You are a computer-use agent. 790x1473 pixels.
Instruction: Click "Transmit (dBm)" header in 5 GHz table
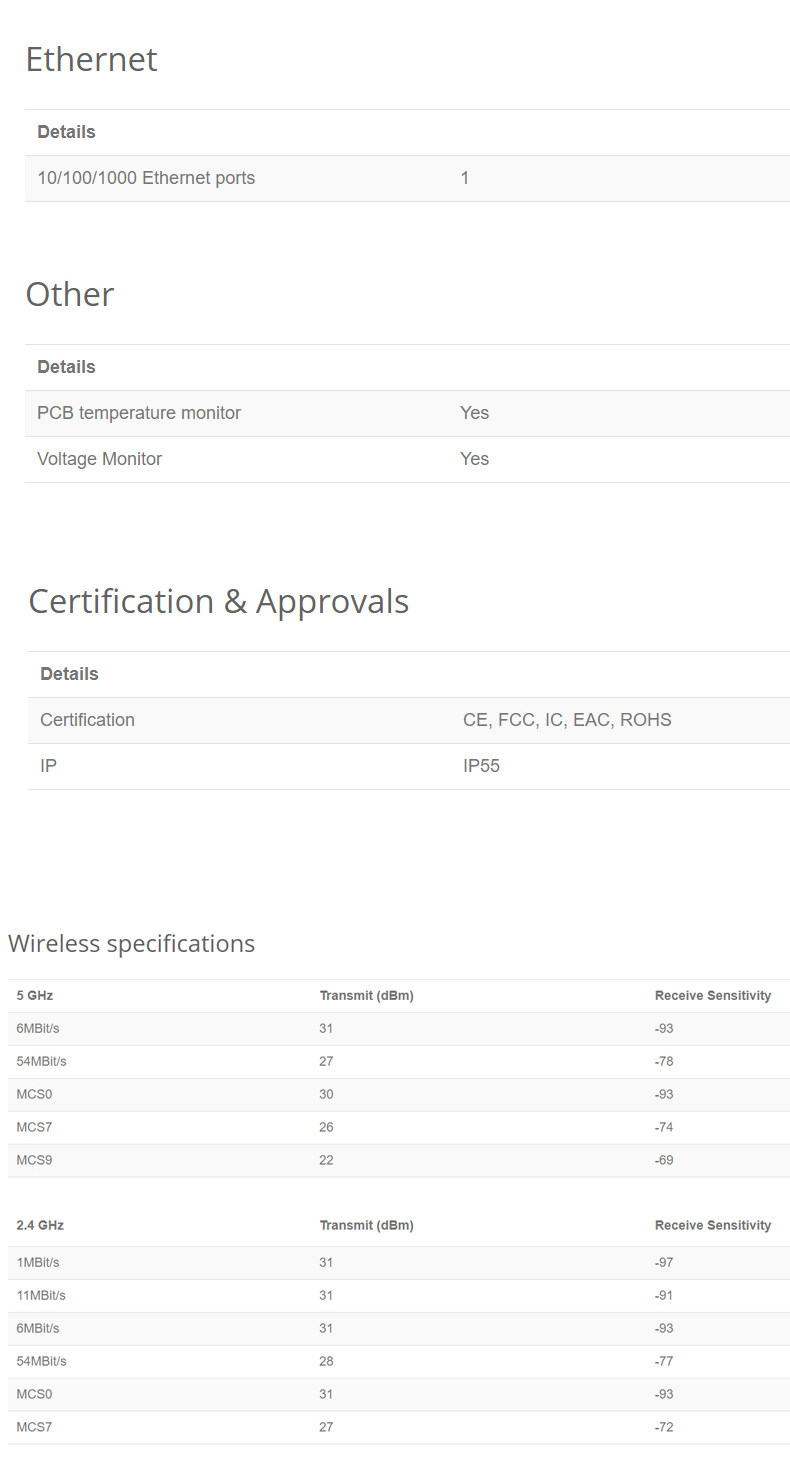pyautogui.click(x=366, y=996)
